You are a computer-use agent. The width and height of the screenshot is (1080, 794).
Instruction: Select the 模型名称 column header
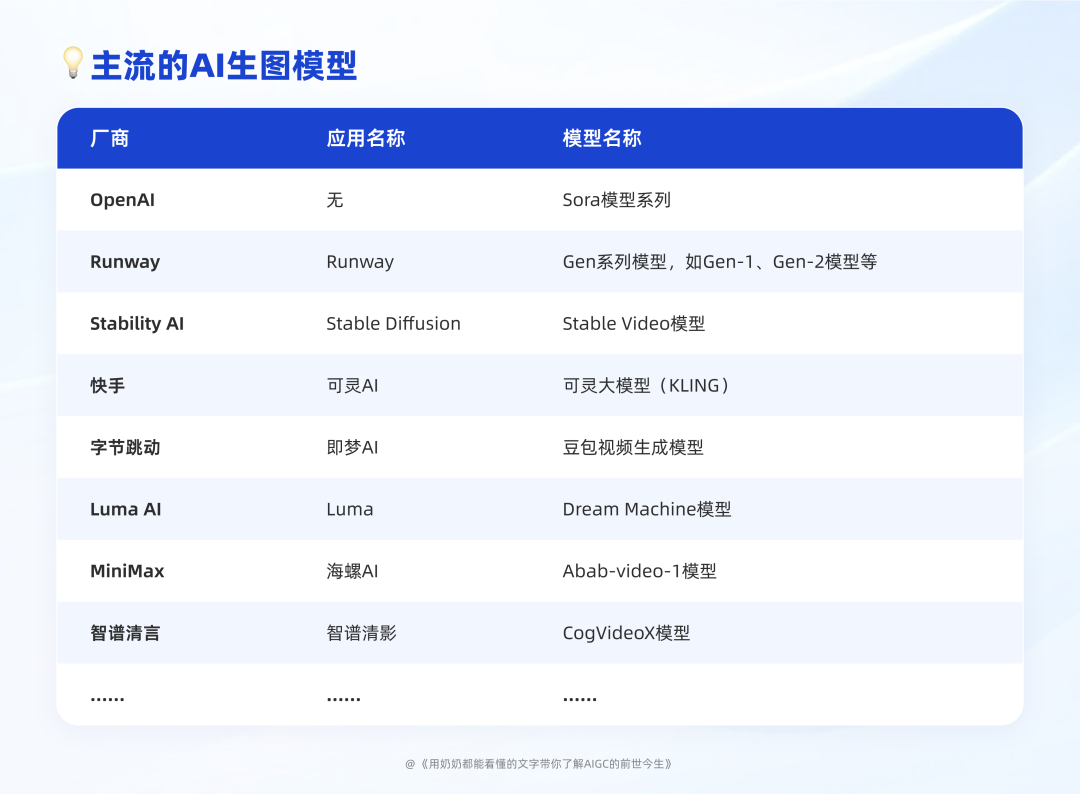pos(602,138)
